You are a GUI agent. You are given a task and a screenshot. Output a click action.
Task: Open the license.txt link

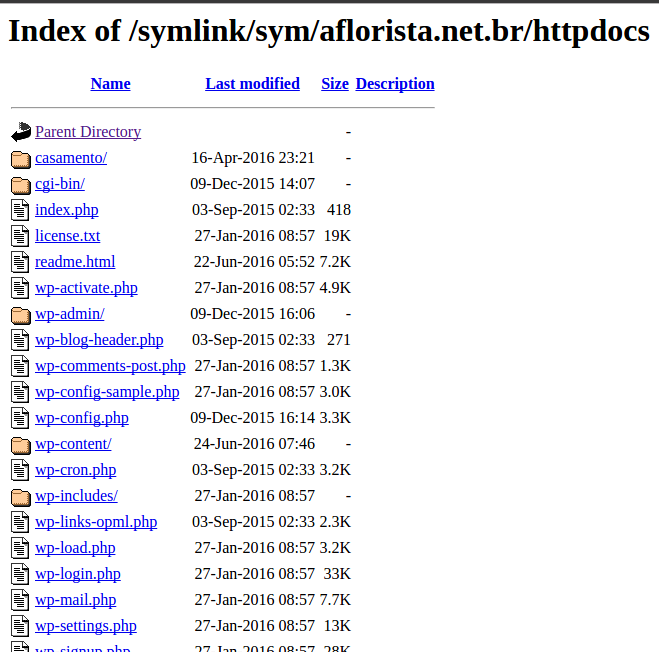68,236
